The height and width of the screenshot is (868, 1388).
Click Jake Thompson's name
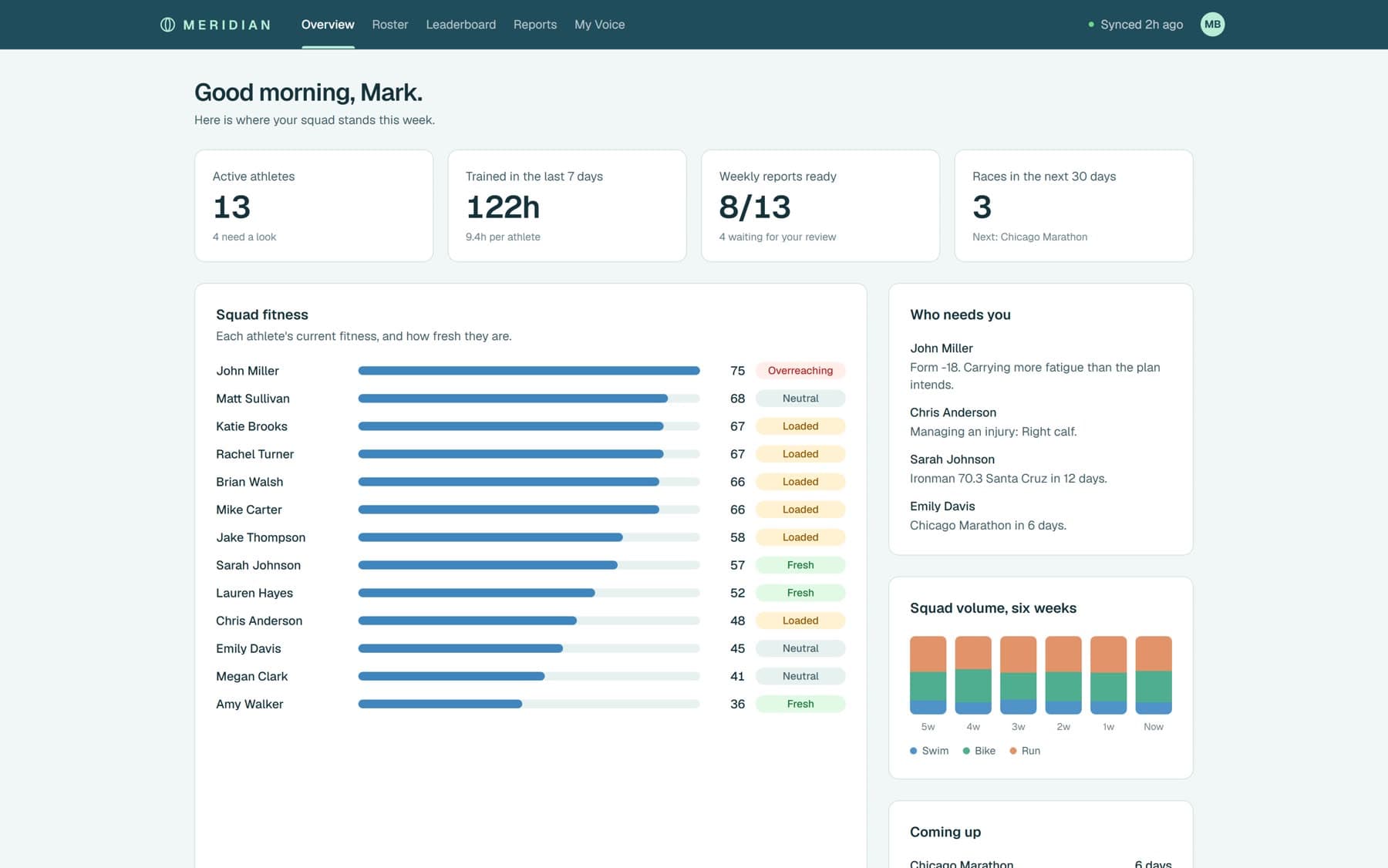[261, 537]
